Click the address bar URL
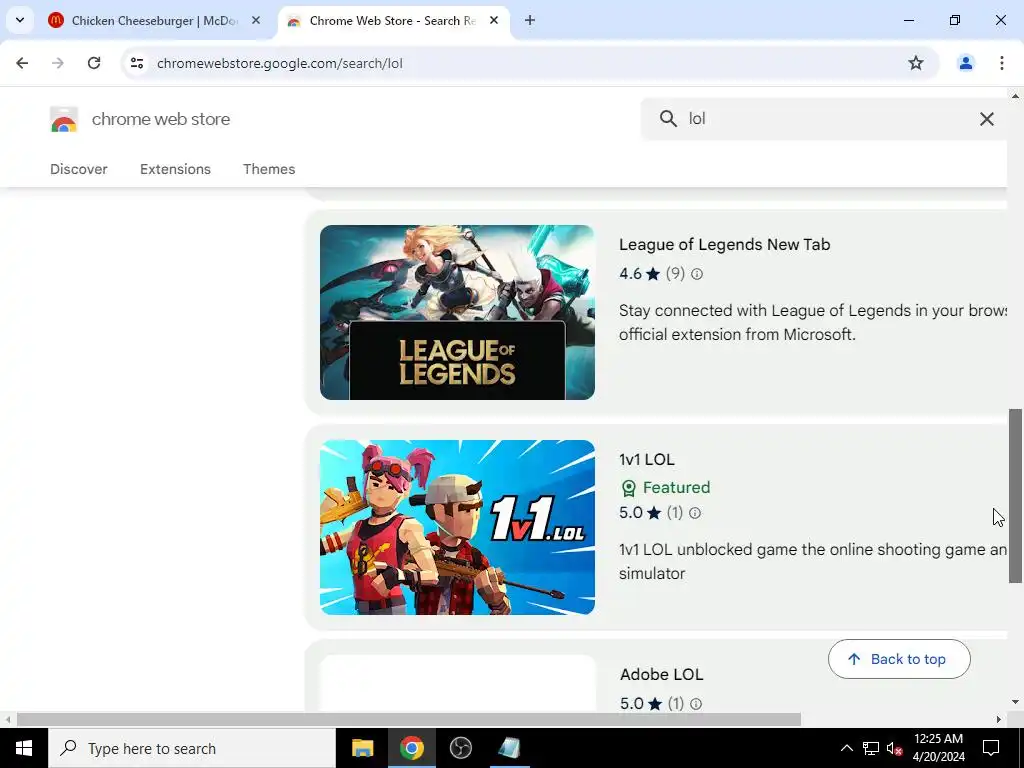 pyautogui.click(x=280, y=63)
